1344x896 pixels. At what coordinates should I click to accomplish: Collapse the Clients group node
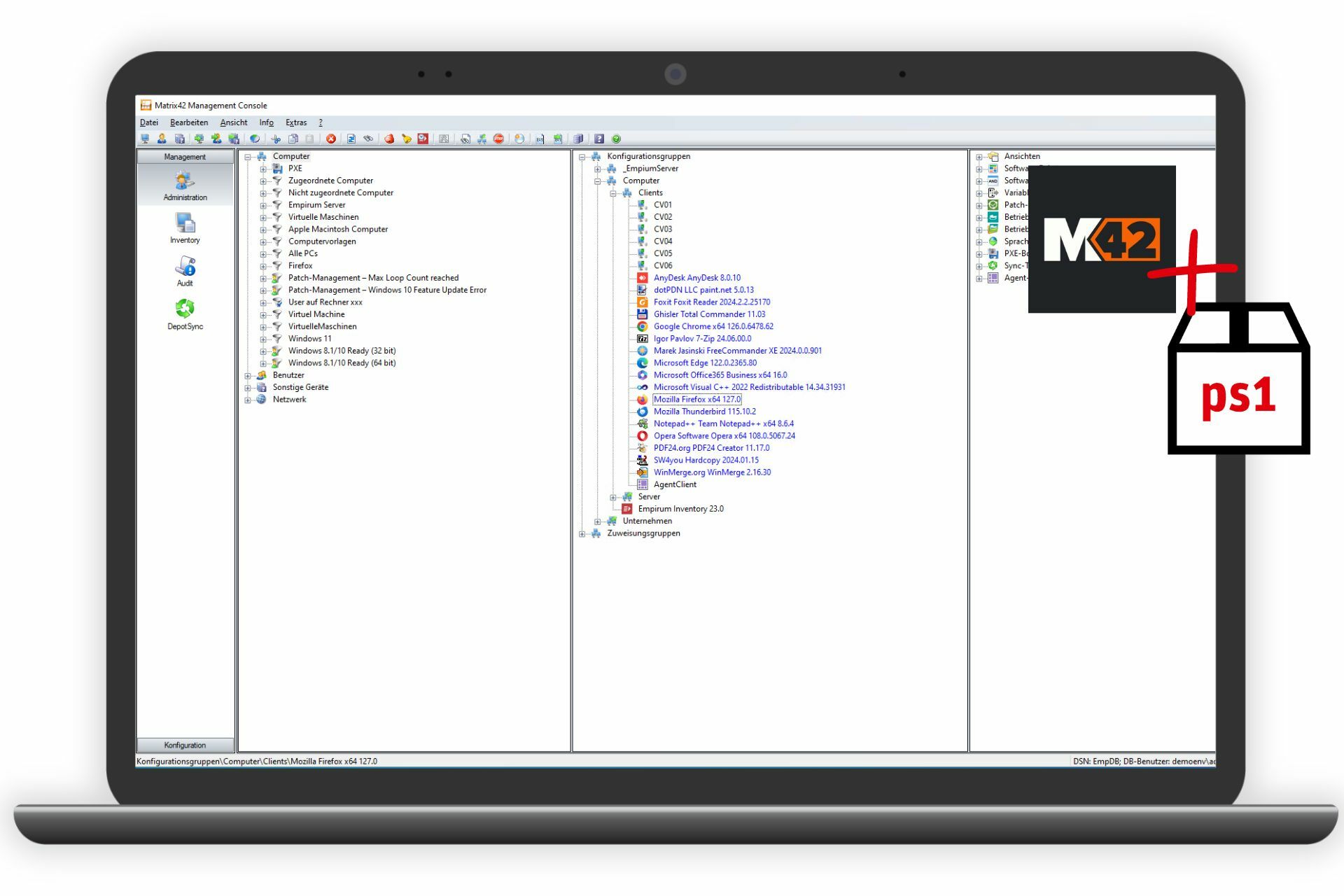[x=612, y=193]
